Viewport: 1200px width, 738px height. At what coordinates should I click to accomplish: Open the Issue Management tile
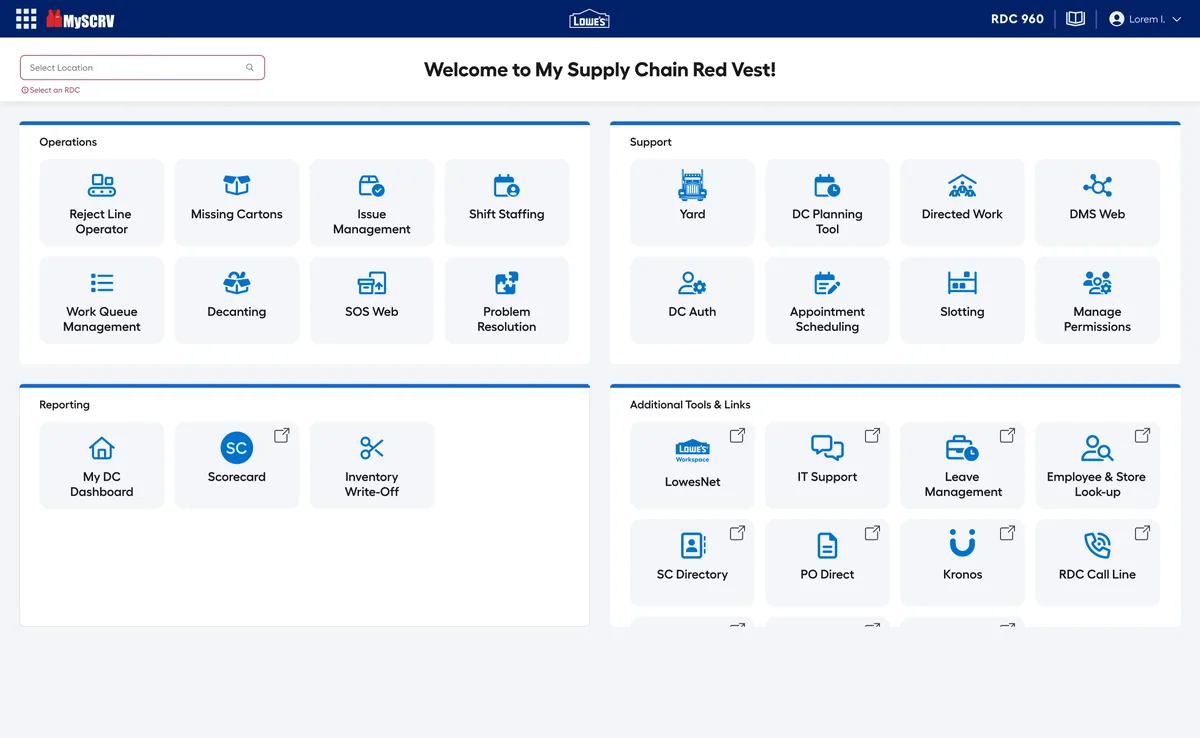(372, 203)
